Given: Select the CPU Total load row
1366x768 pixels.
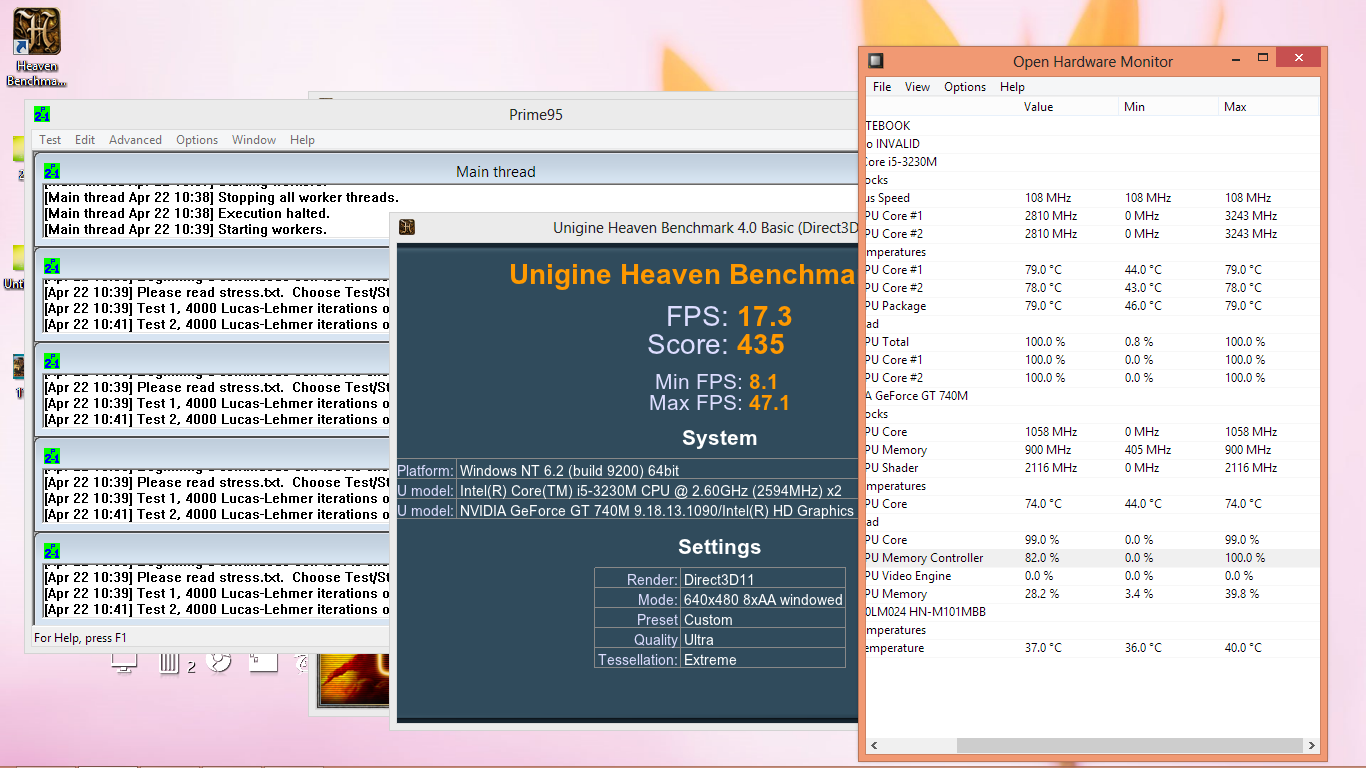Looking at the screenshot, I should pyautogui.click(x=1092, y=342).
